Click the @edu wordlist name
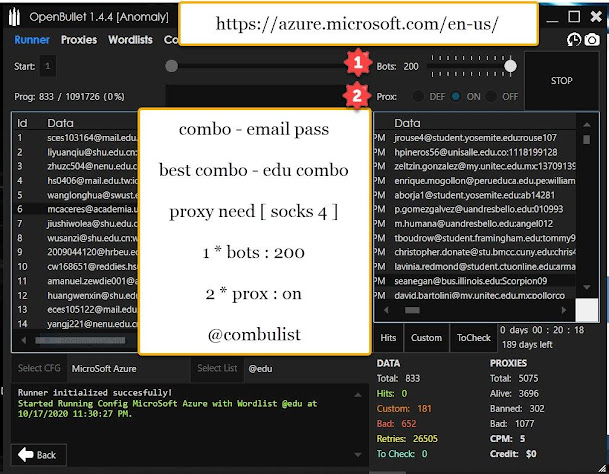The image size is (609, 474). point(260,369)
